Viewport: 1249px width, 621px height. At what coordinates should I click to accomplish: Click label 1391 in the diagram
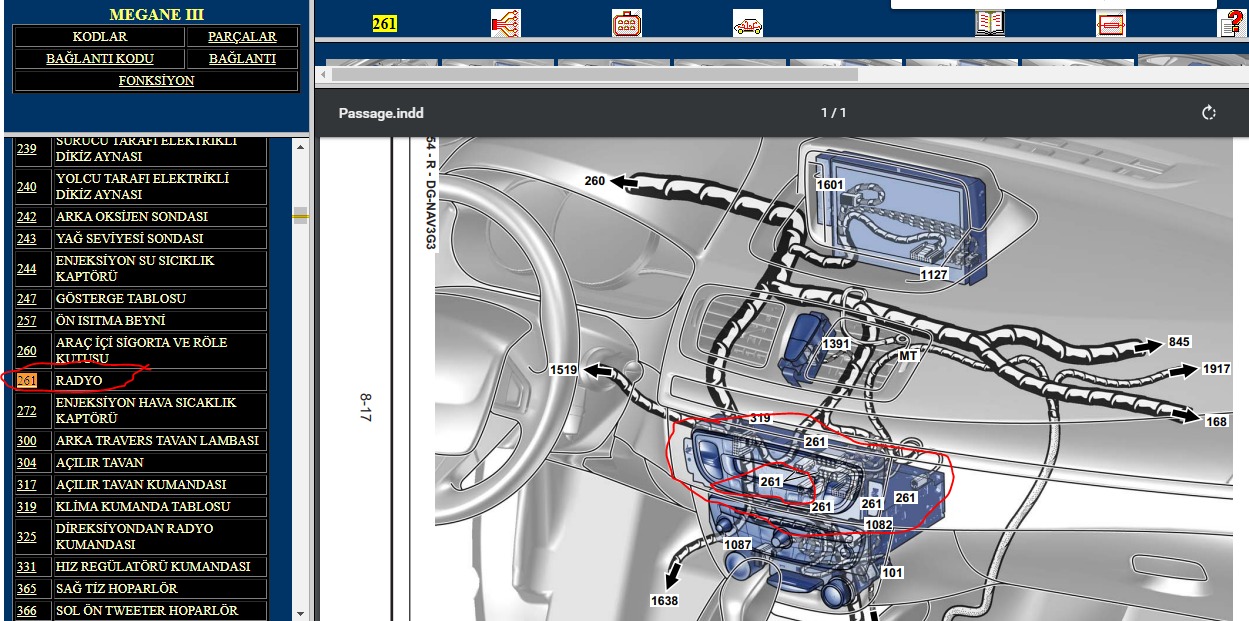click(836, 344)
